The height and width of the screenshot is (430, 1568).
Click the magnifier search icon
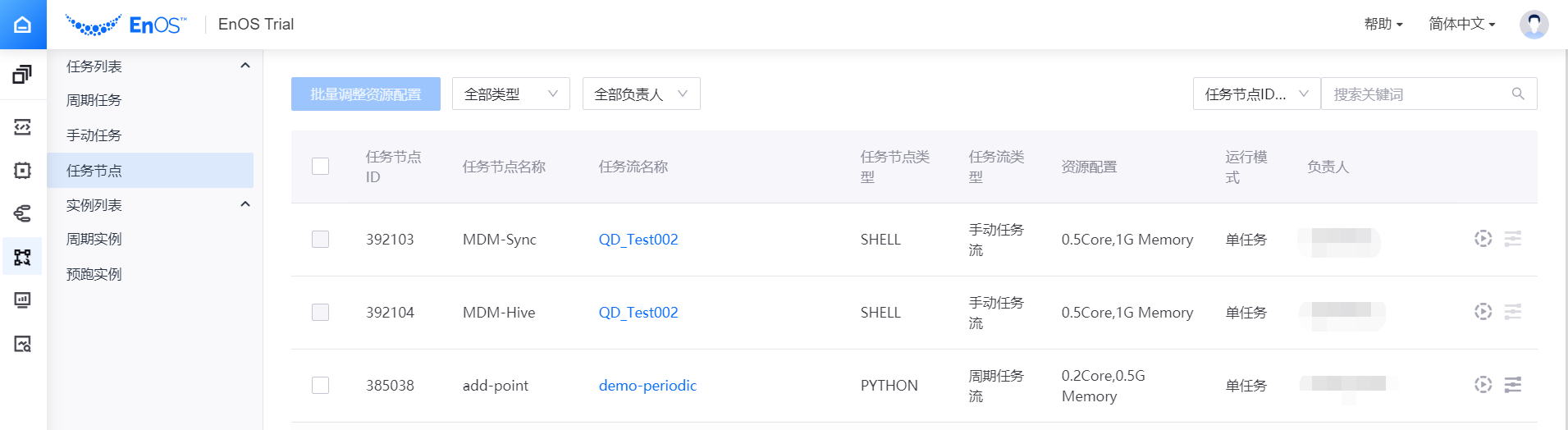[x=1518, y=94]
